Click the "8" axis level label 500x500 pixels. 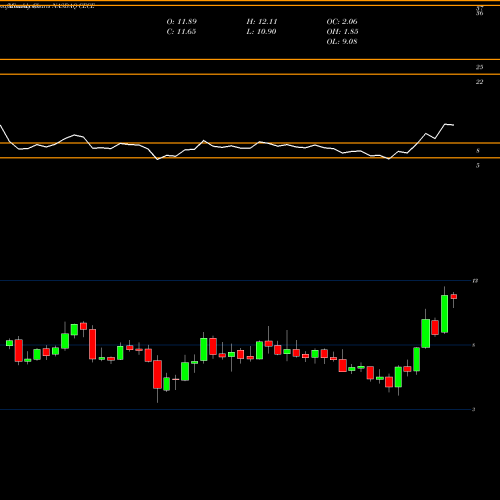(x=478, y=151)
